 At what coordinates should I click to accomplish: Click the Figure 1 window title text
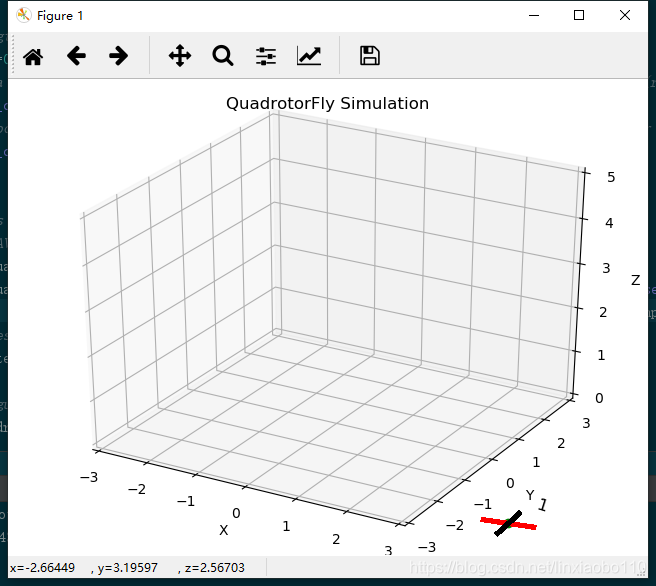[x=60, y=16]
